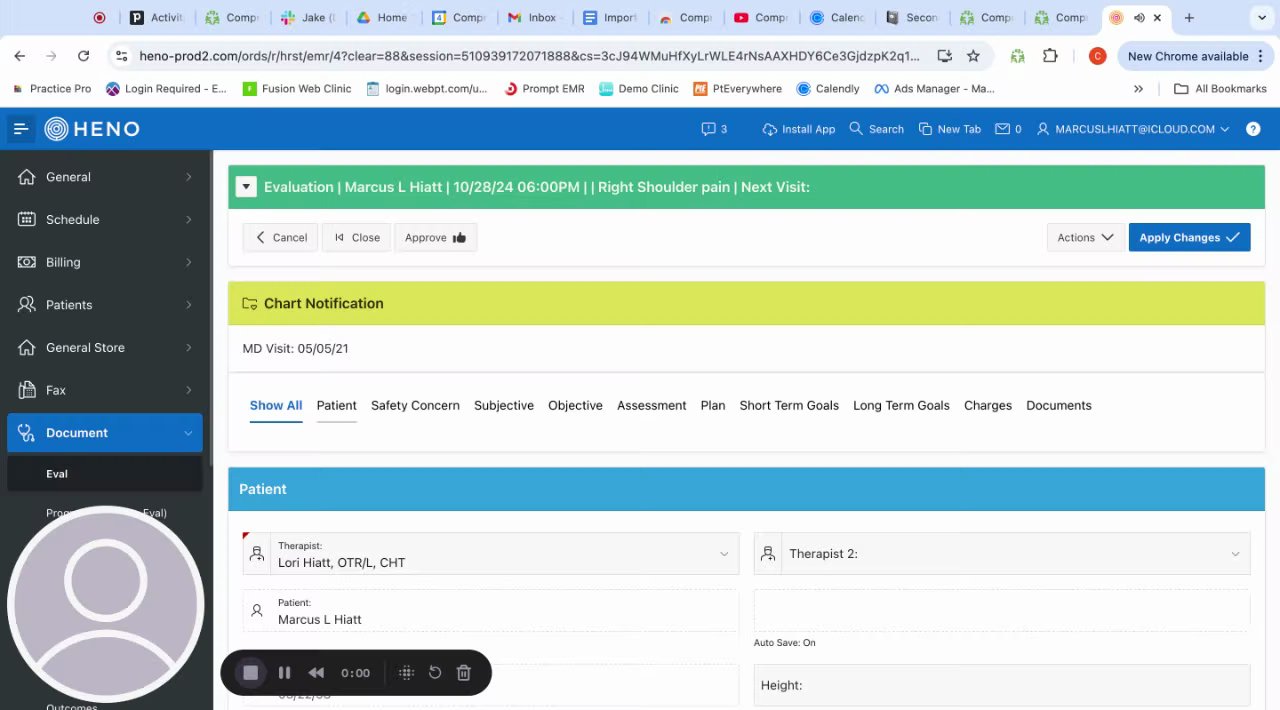Delete the recording with trash icon
The image size is (1280, 710).
tap(464, 673)
